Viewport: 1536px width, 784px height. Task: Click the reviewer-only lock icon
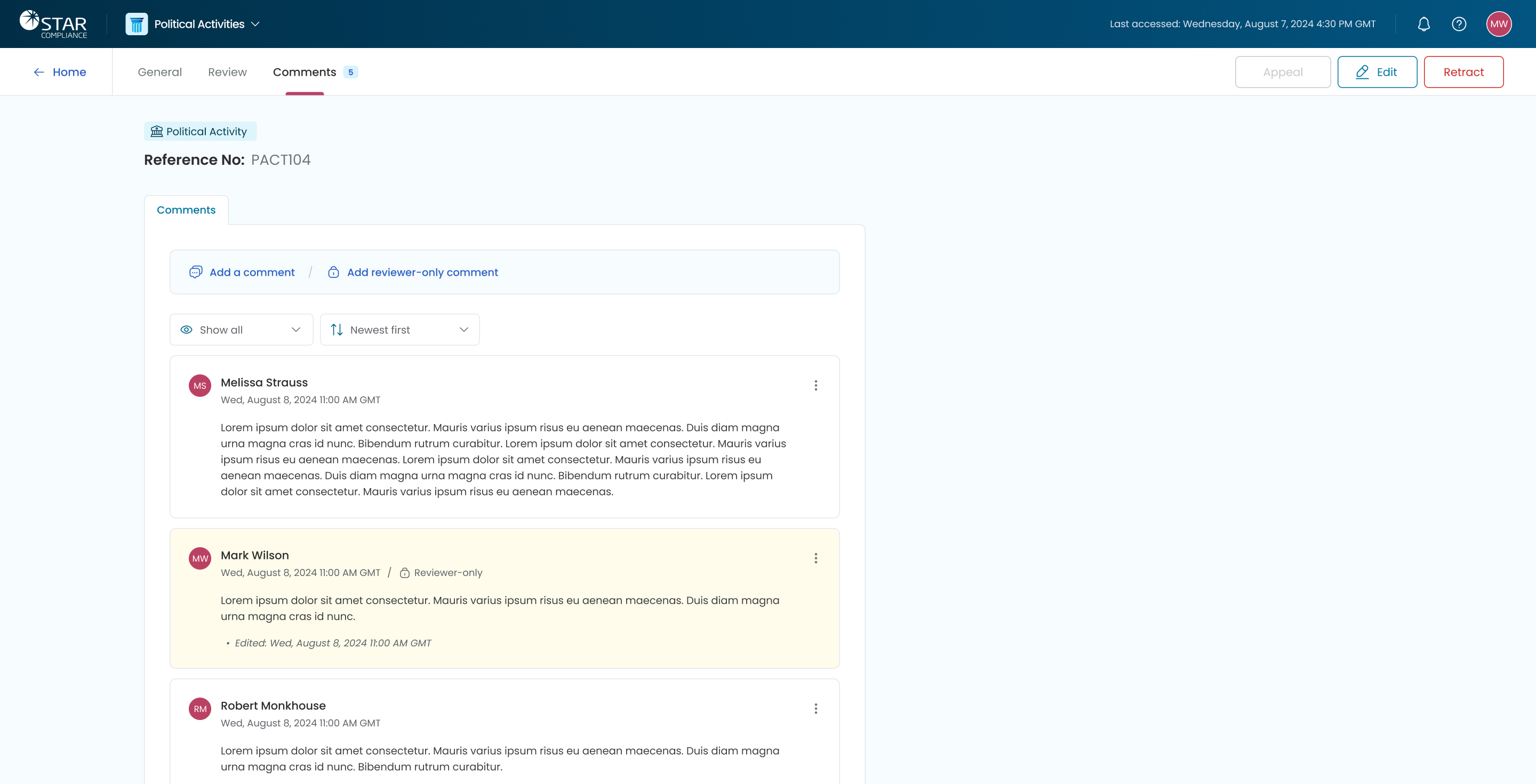click(x=404, y=573)
